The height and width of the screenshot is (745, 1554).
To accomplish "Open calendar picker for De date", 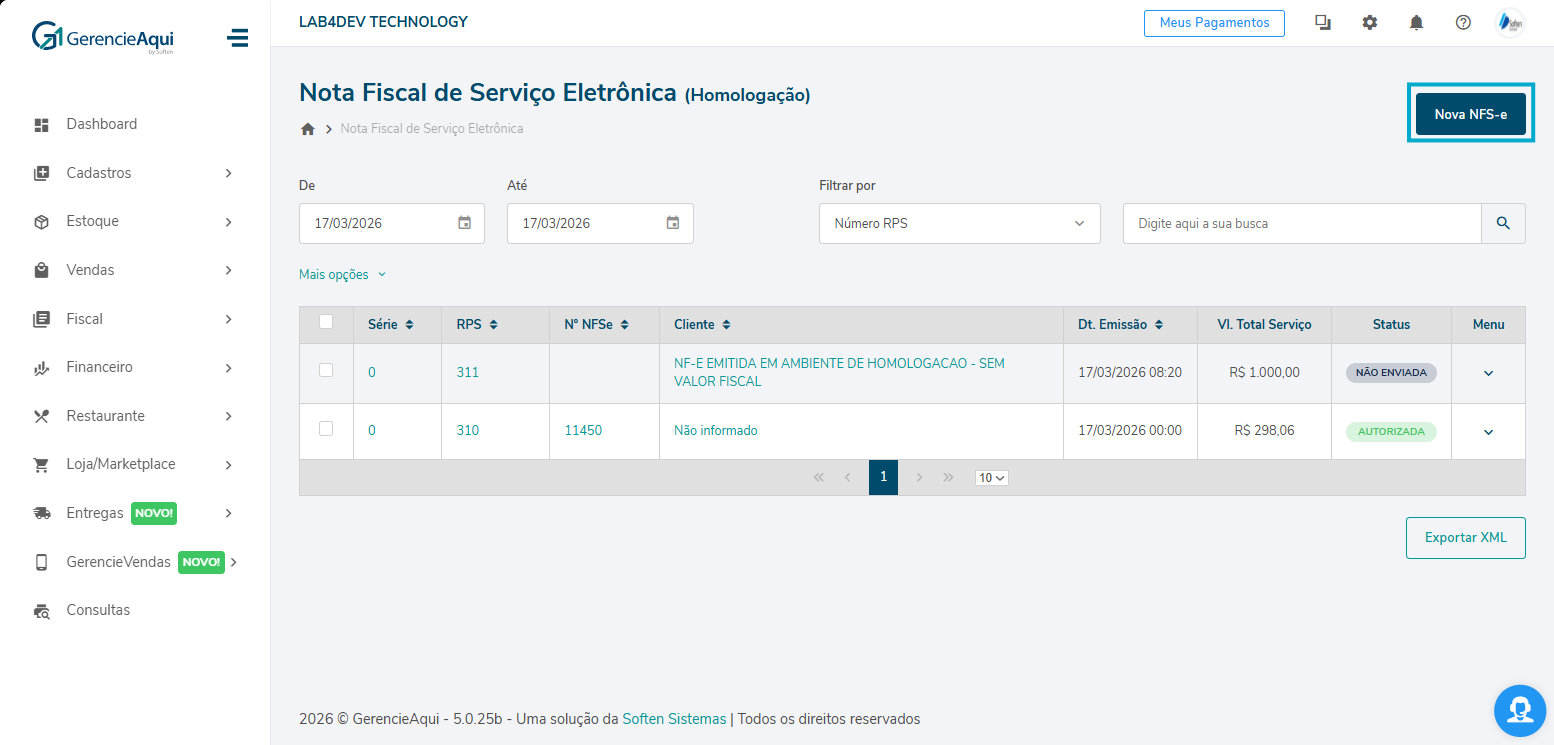I will (x=464, y=223).
